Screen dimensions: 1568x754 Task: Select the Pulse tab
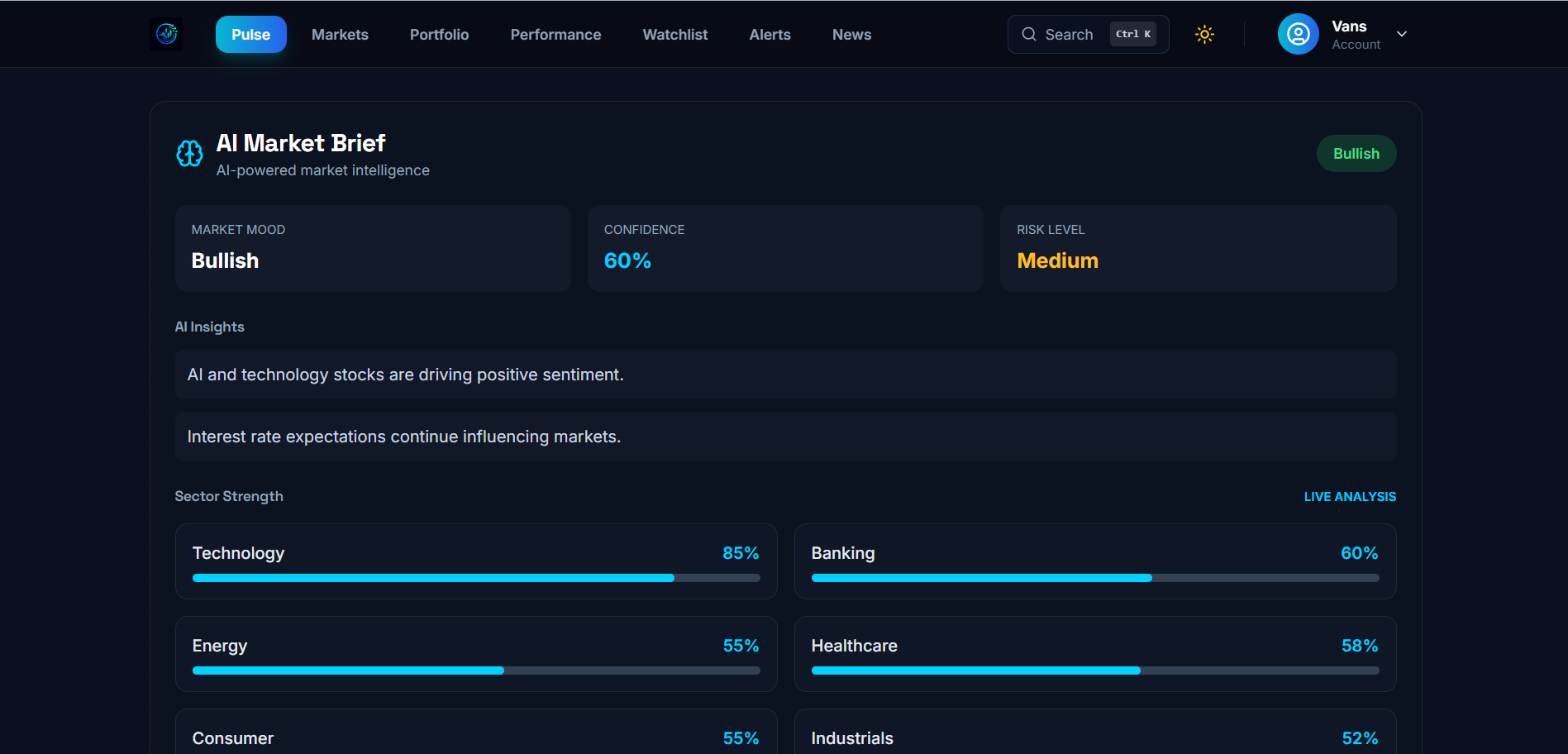(251, 34)
